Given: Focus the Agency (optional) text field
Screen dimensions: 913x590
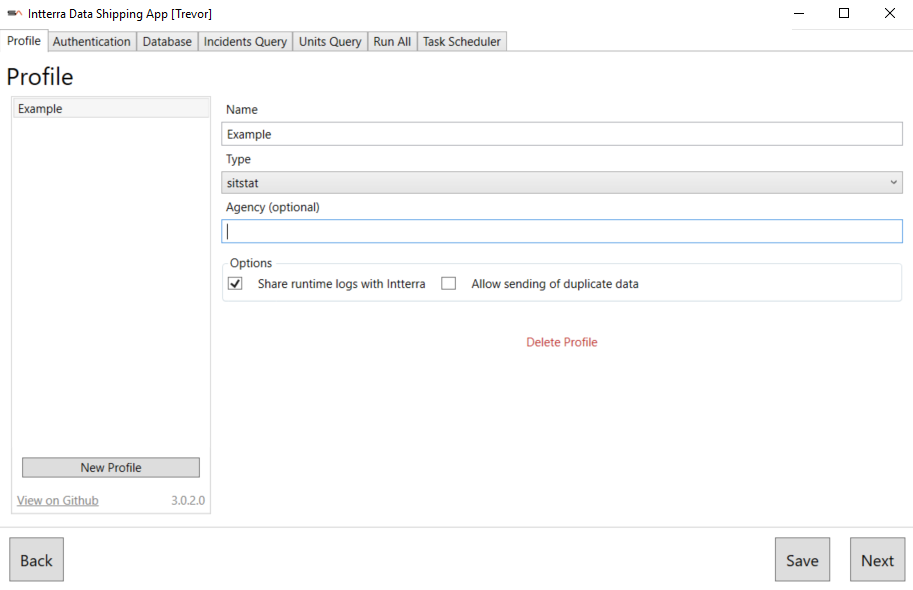Looking at the screenshot, I should coord(562,231).
